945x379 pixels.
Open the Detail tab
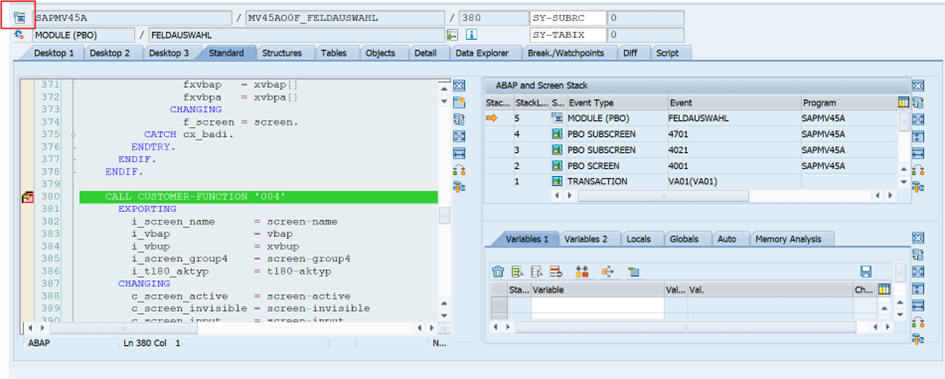coord(425,53)
